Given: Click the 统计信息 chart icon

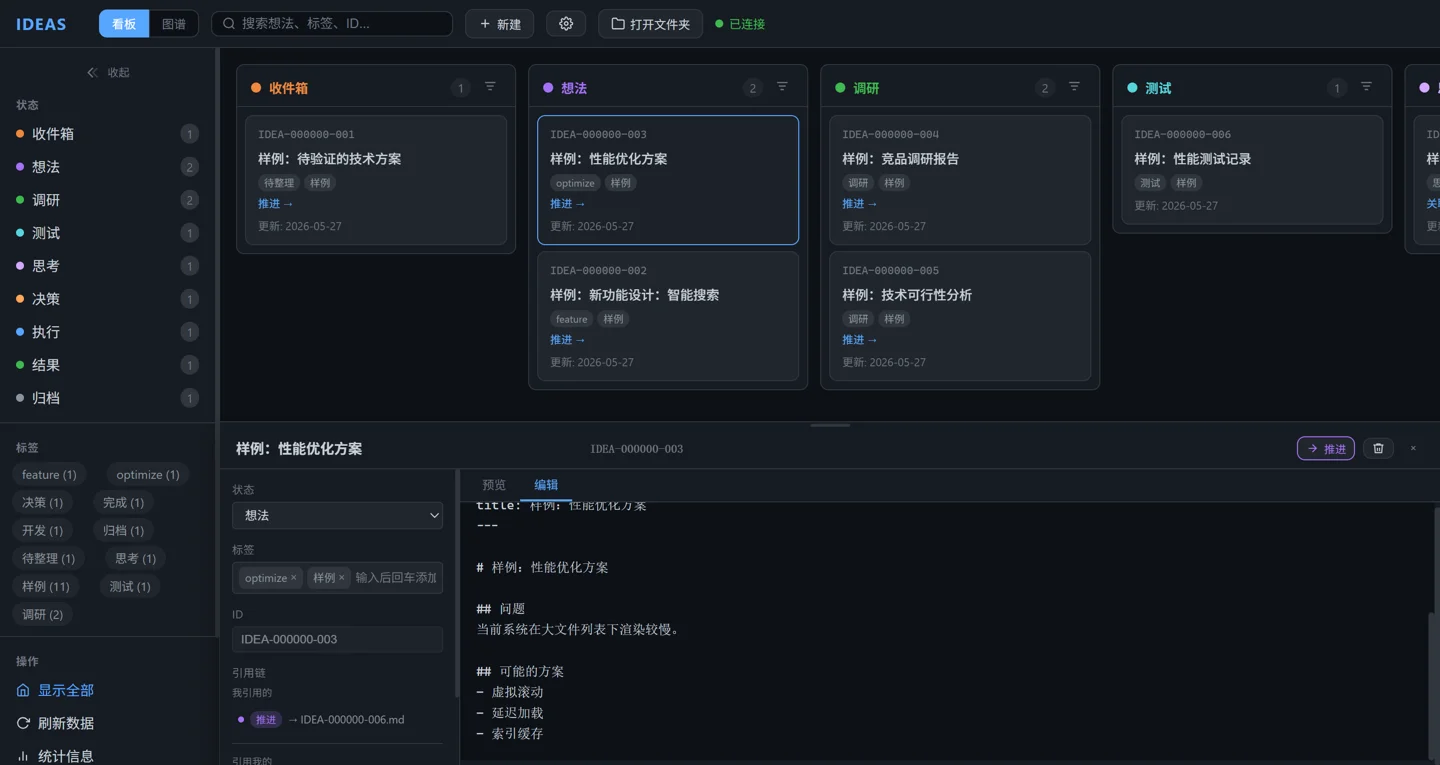Looking at the screenshot, I should (23, 756).
